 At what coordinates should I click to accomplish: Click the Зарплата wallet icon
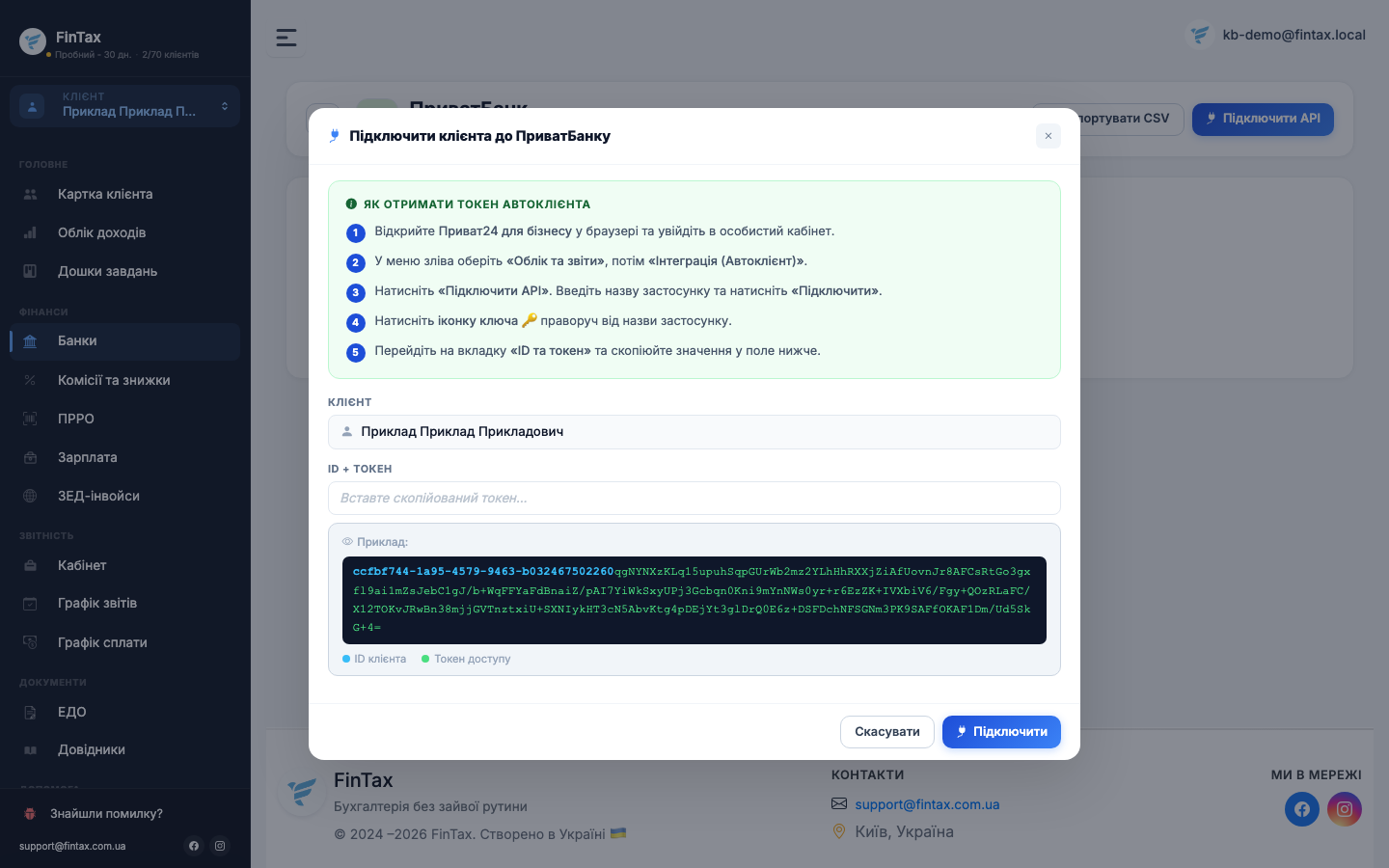tap(30, 457)
